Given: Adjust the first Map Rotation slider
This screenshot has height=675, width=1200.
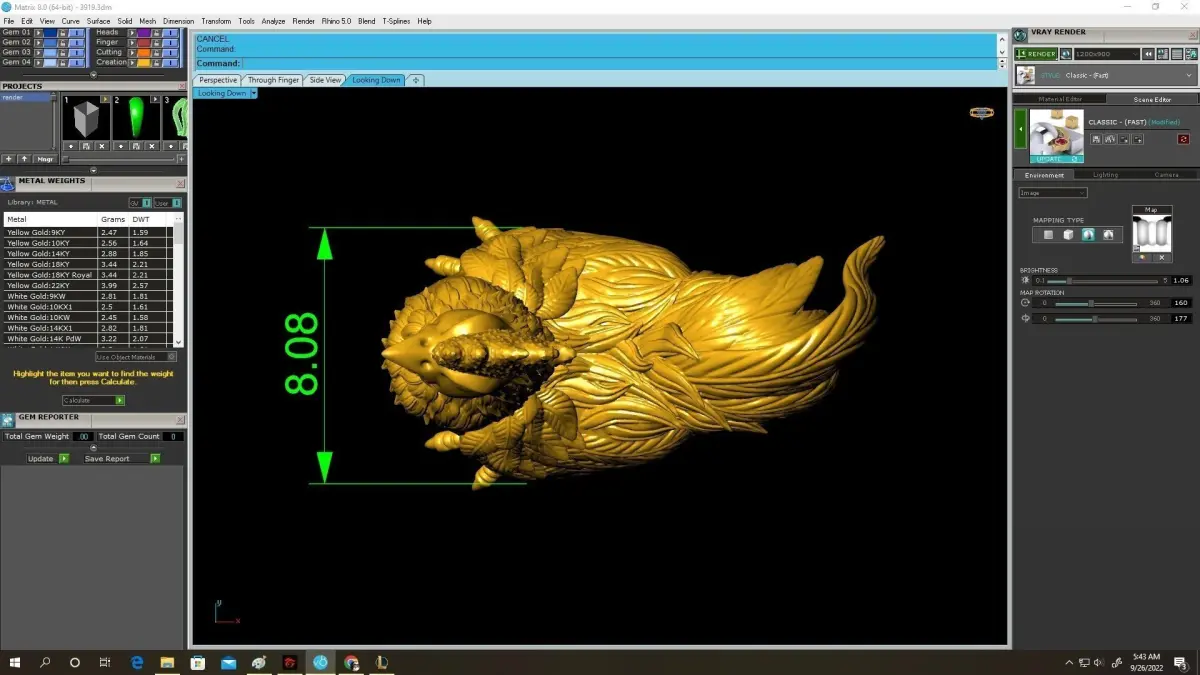Looking at the screenshot, I should click(x=1095, y=303).
